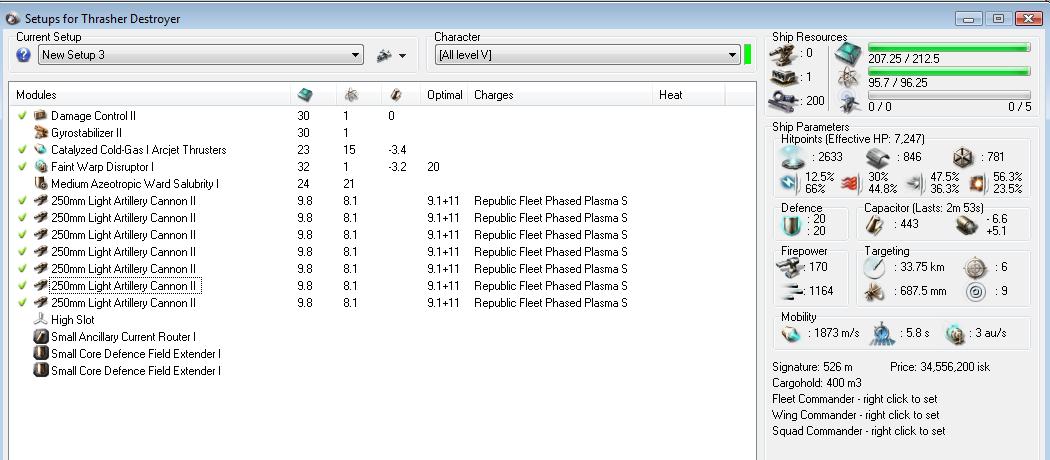
Task: Toggle checkmark for Faint Warp Disruptor I
Action: (22, 167)
